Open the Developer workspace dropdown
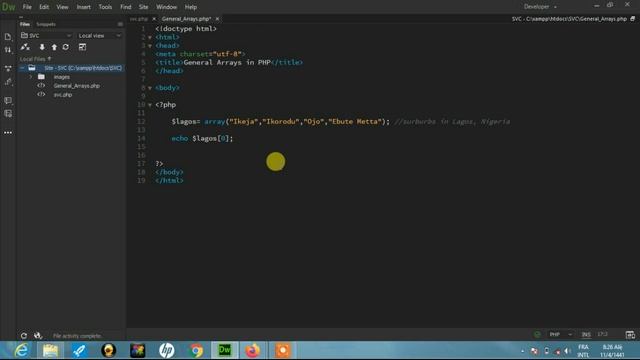 pyautogui.click(x=540, y=7)
